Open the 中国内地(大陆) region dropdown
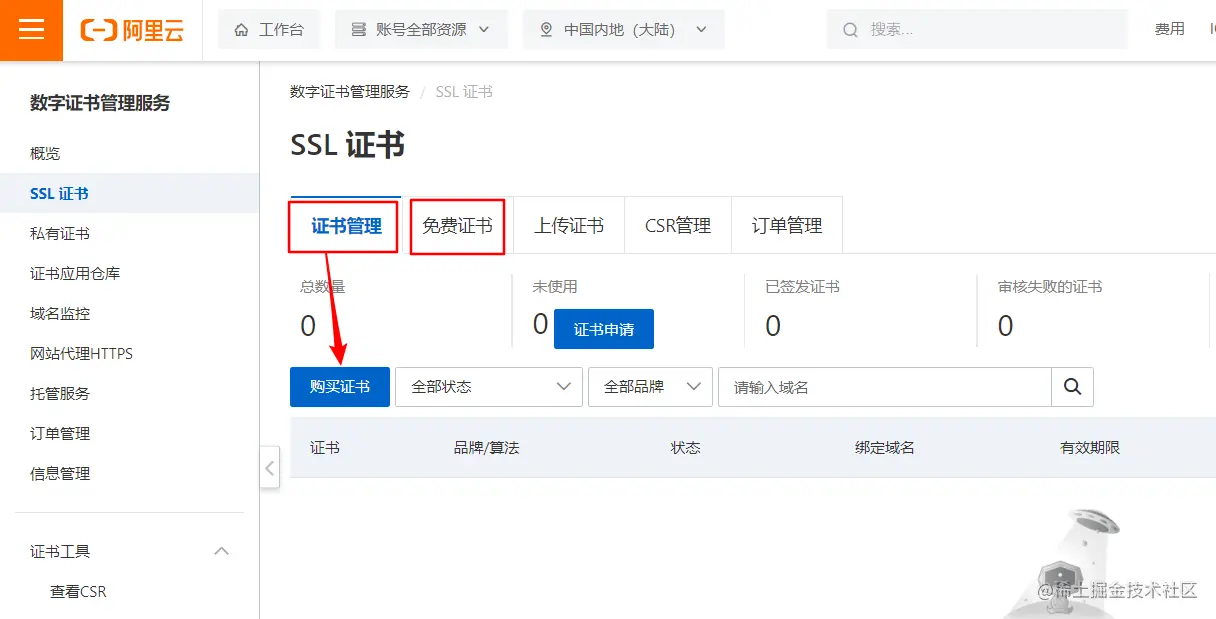Image resolution: width=1216 pixels, height=619 pixels. [623, 30]
